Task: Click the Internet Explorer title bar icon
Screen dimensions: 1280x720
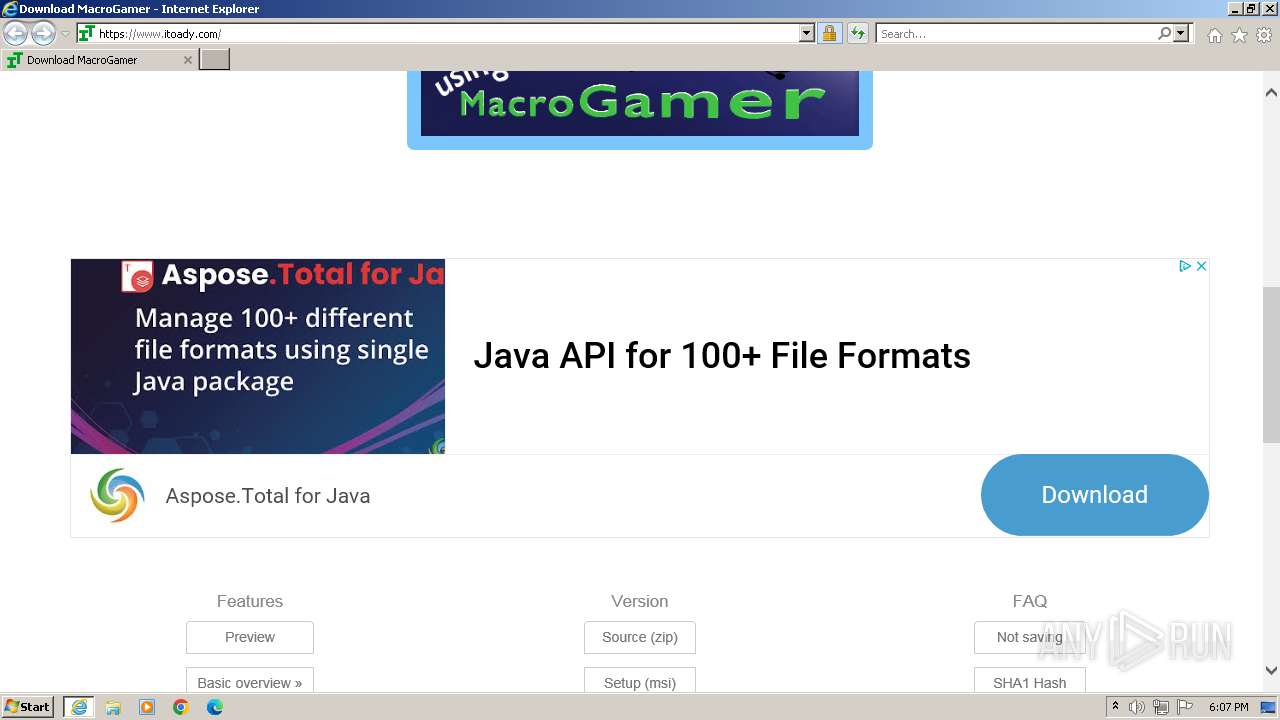Action: [10, 9]
